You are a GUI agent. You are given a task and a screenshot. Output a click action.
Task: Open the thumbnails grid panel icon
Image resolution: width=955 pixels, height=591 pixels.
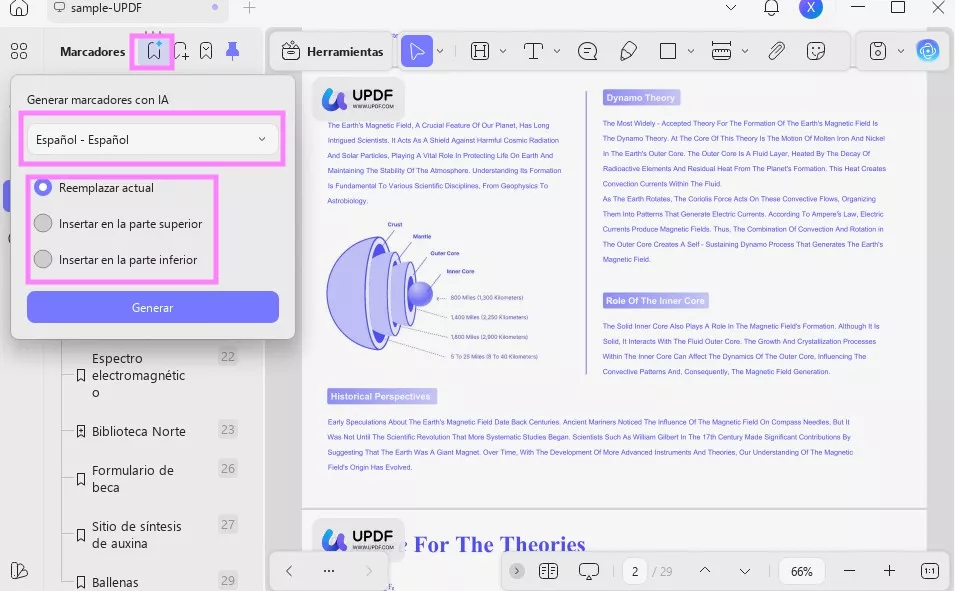(x=19, y=51)
